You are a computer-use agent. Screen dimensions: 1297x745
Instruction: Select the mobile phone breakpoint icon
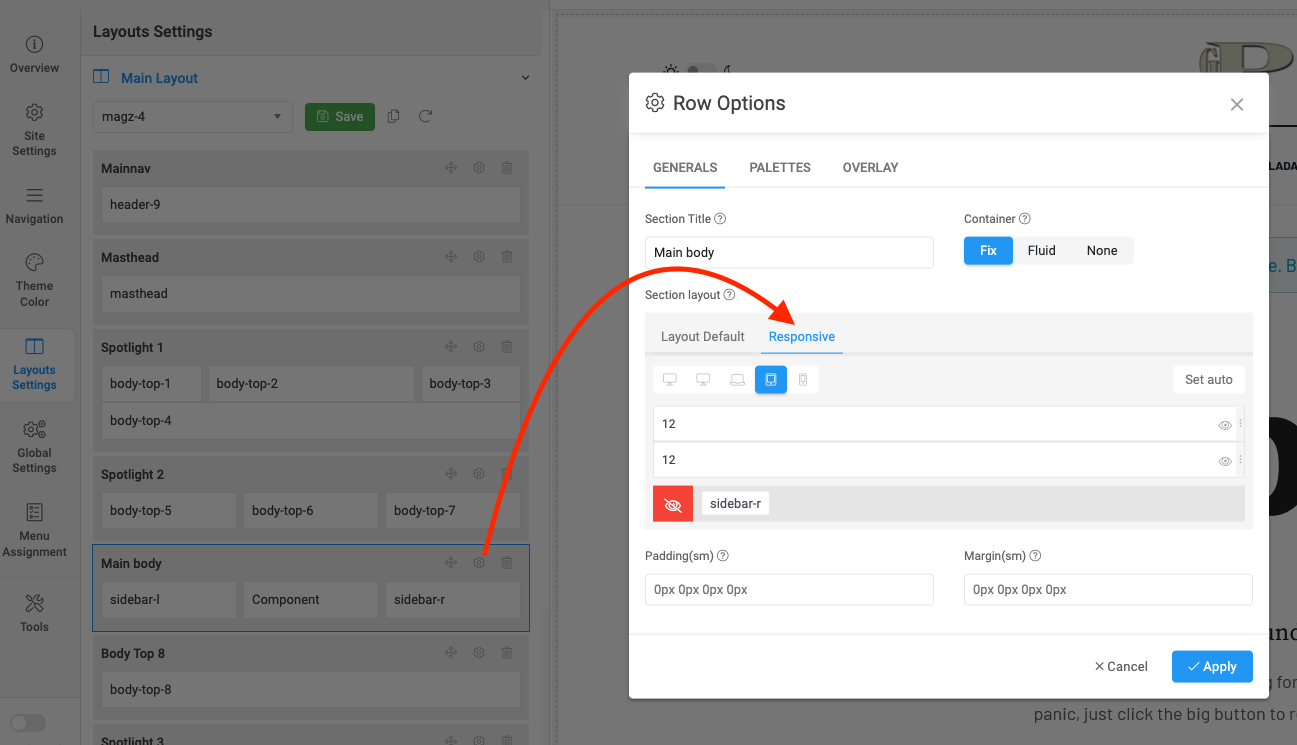click(803, 380)
